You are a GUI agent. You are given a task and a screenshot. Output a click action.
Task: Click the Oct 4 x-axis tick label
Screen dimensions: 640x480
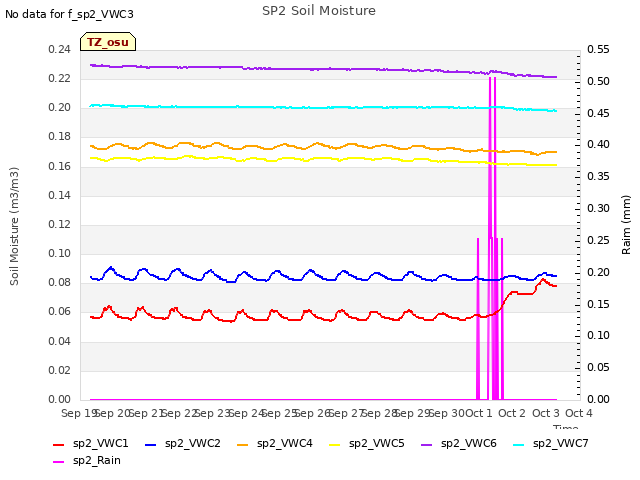[x=579, y=413]
